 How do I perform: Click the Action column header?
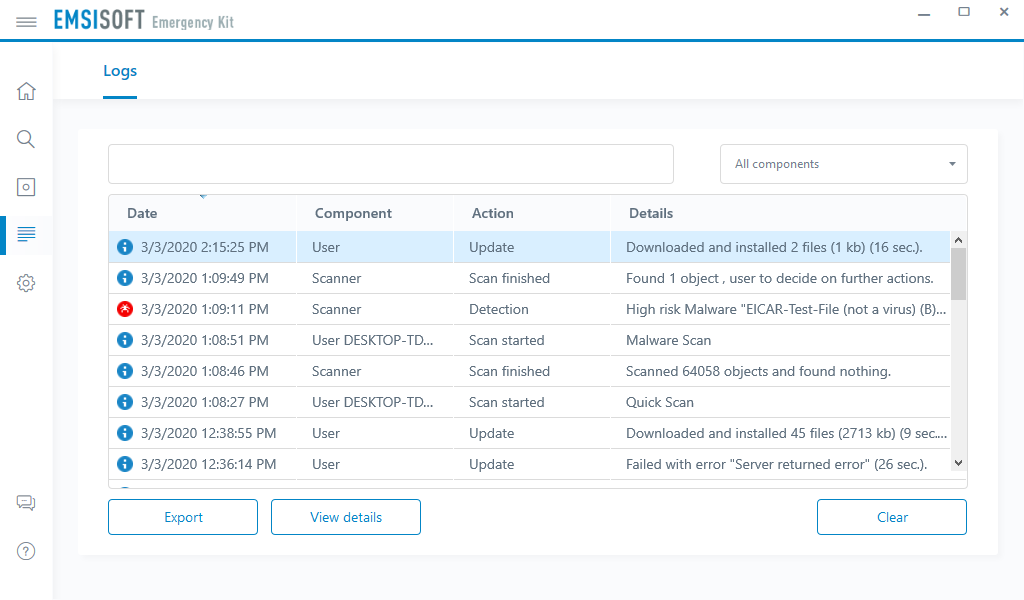click(x=492, y=213)
